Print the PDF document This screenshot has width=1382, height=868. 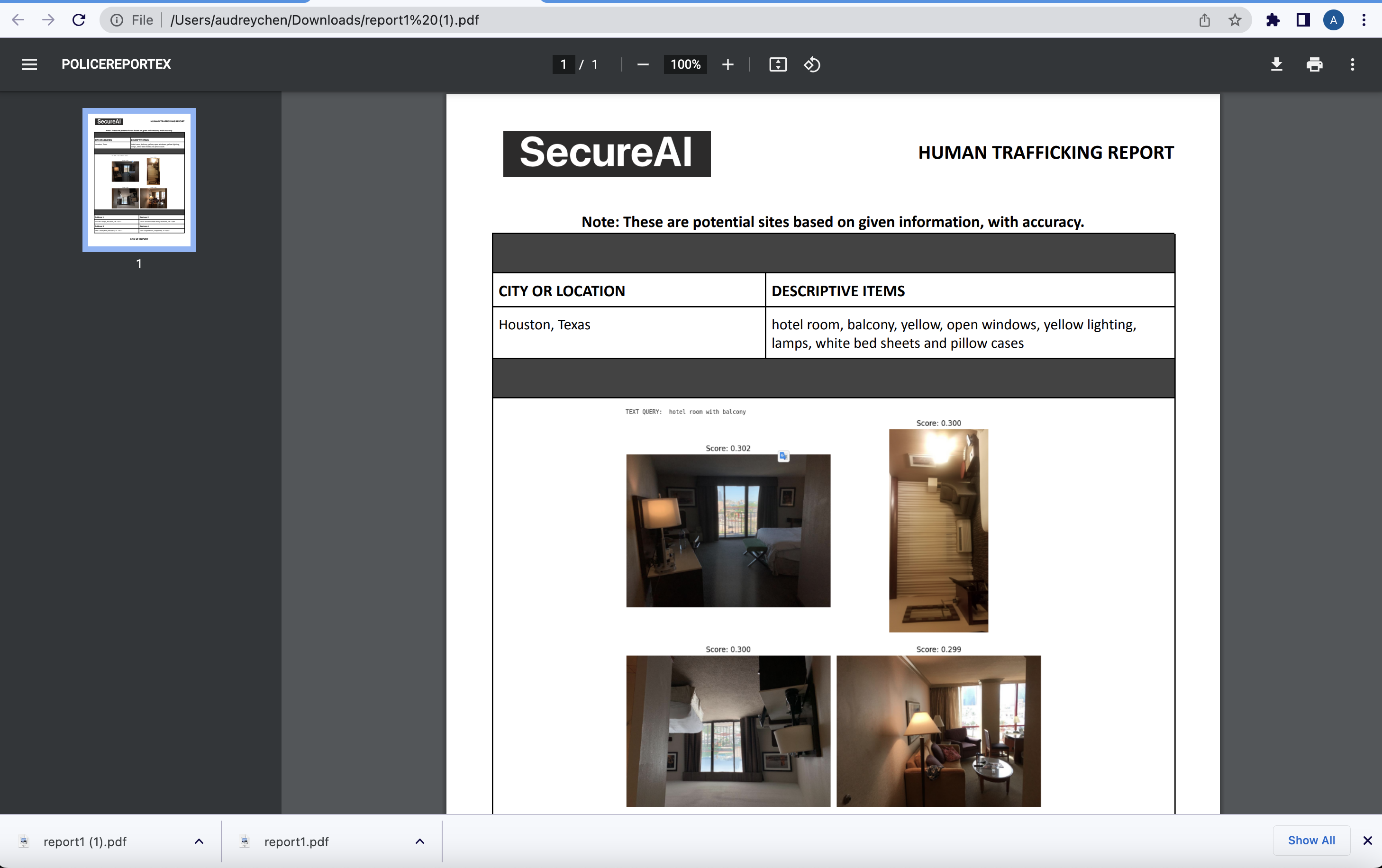1314,64
